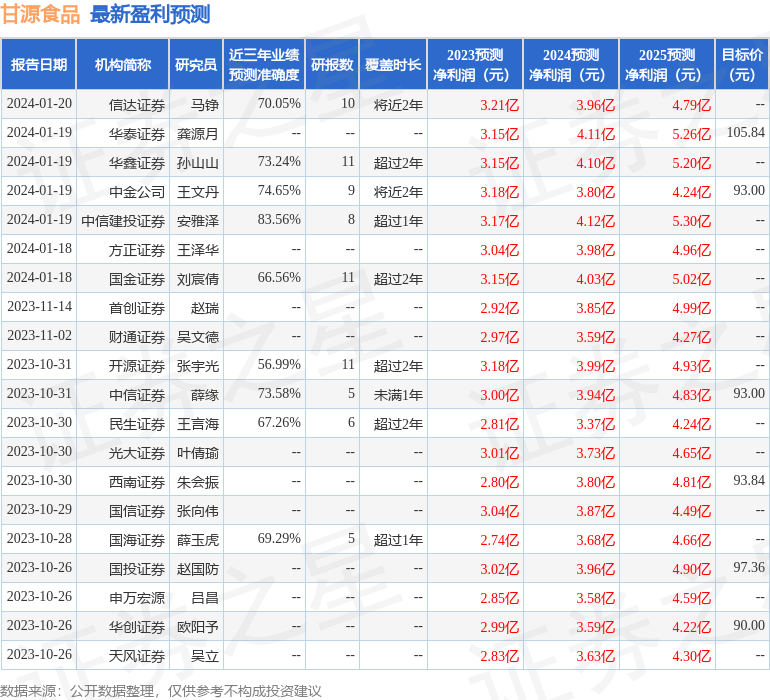The image size is (770, 700).
Task: Click the 近三年业绩预测准确度 column header
Action: point(264,65)
